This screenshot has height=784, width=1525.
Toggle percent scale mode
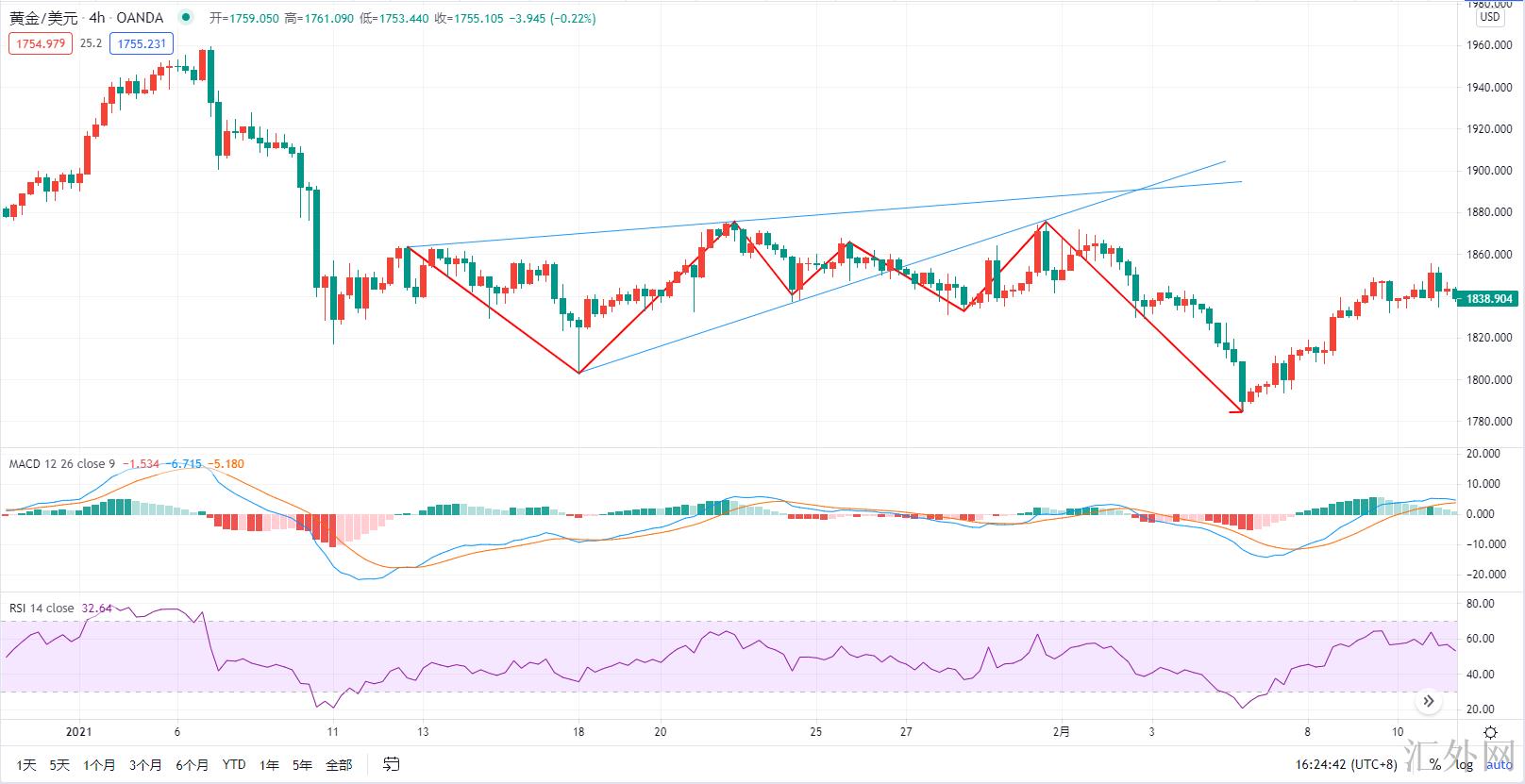1435,764
